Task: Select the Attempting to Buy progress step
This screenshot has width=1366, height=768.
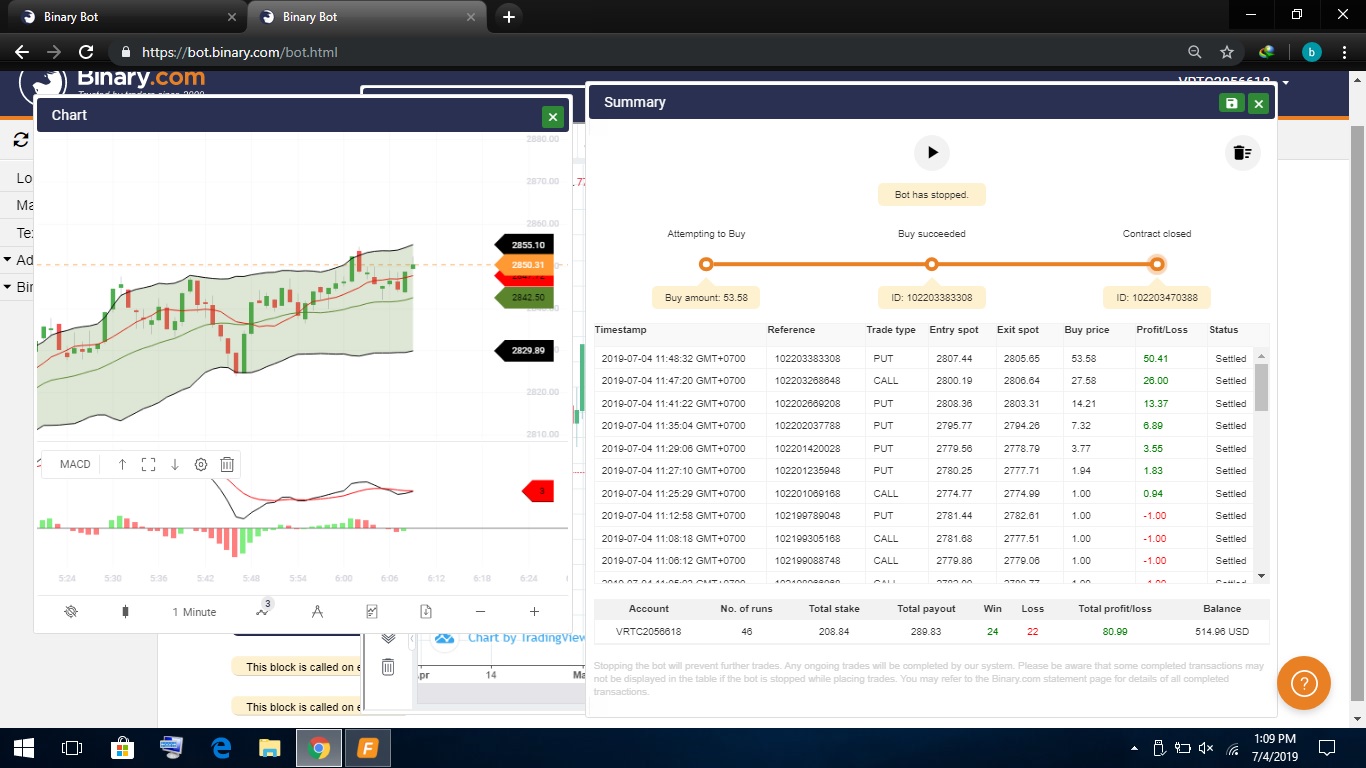Action: click(706, 264)
